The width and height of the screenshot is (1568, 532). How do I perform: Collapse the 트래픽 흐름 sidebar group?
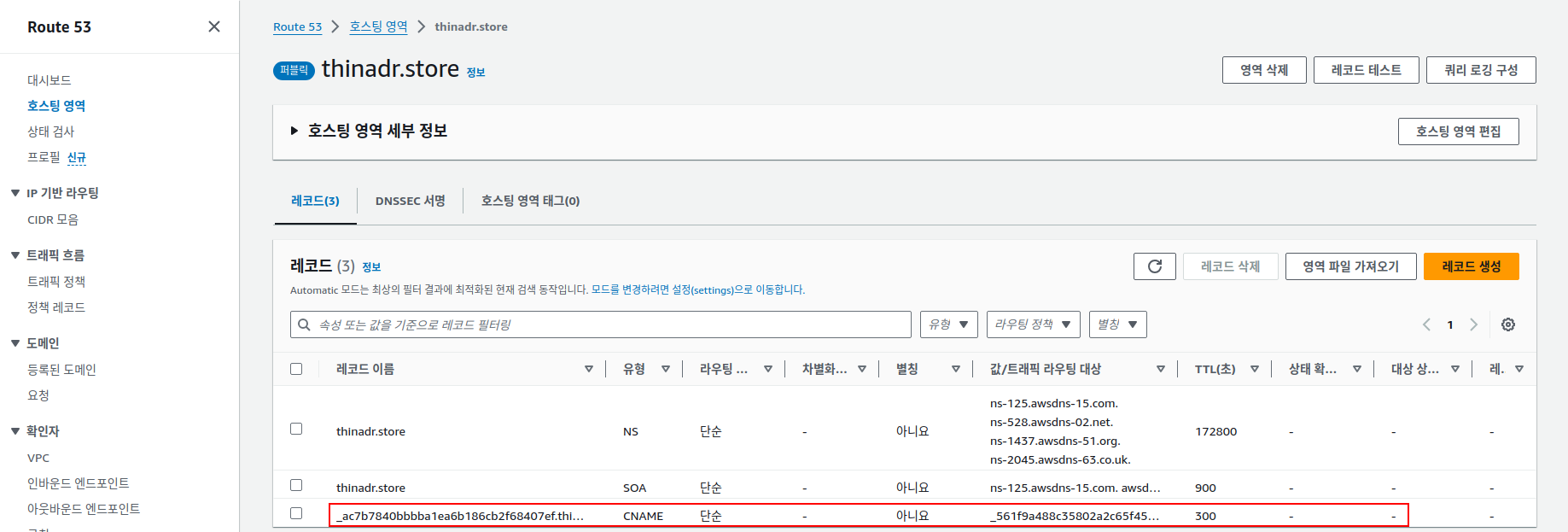15,255
